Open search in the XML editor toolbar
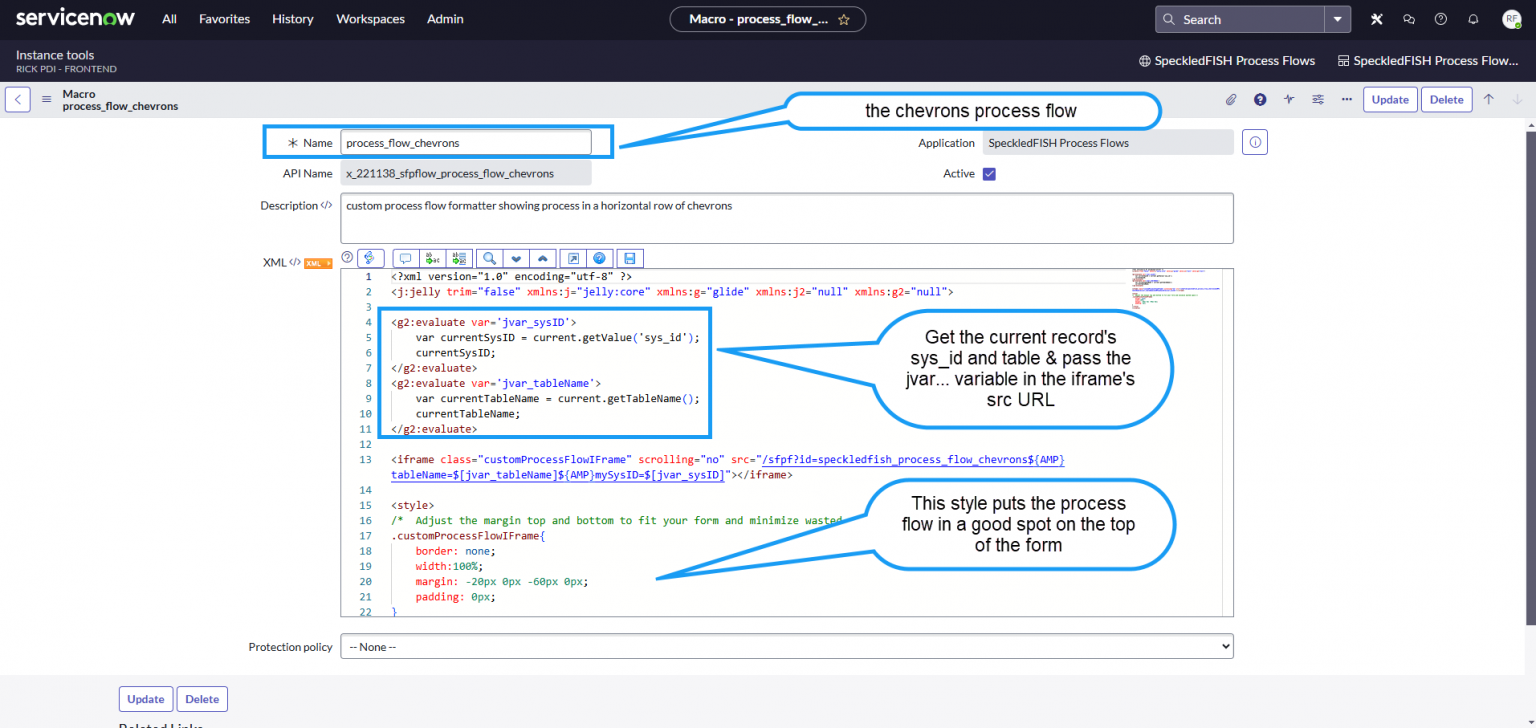Viewport: 1536px width, 728px height. coord(489,258)
